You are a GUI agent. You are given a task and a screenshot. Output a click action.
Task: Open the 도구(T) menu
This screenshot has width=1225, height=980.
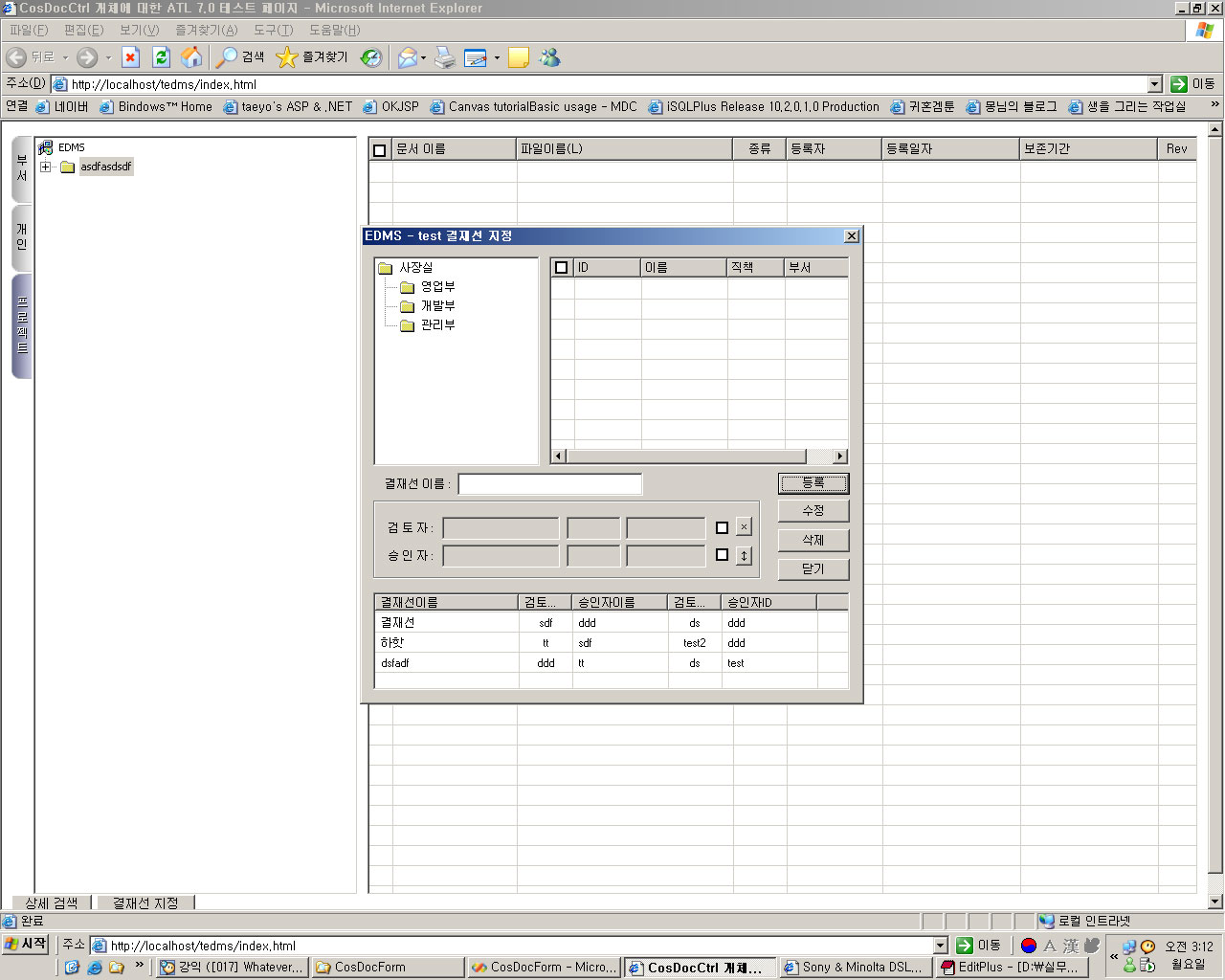click(273, 31)
